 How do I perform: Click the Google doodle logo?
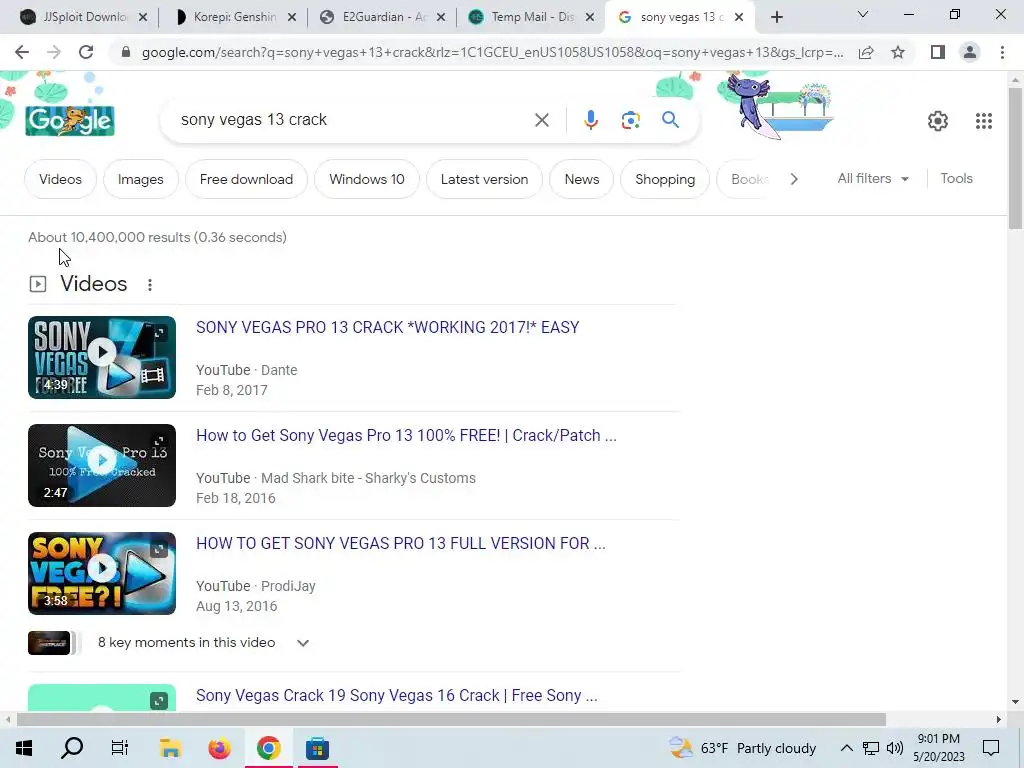click(70, 120)
